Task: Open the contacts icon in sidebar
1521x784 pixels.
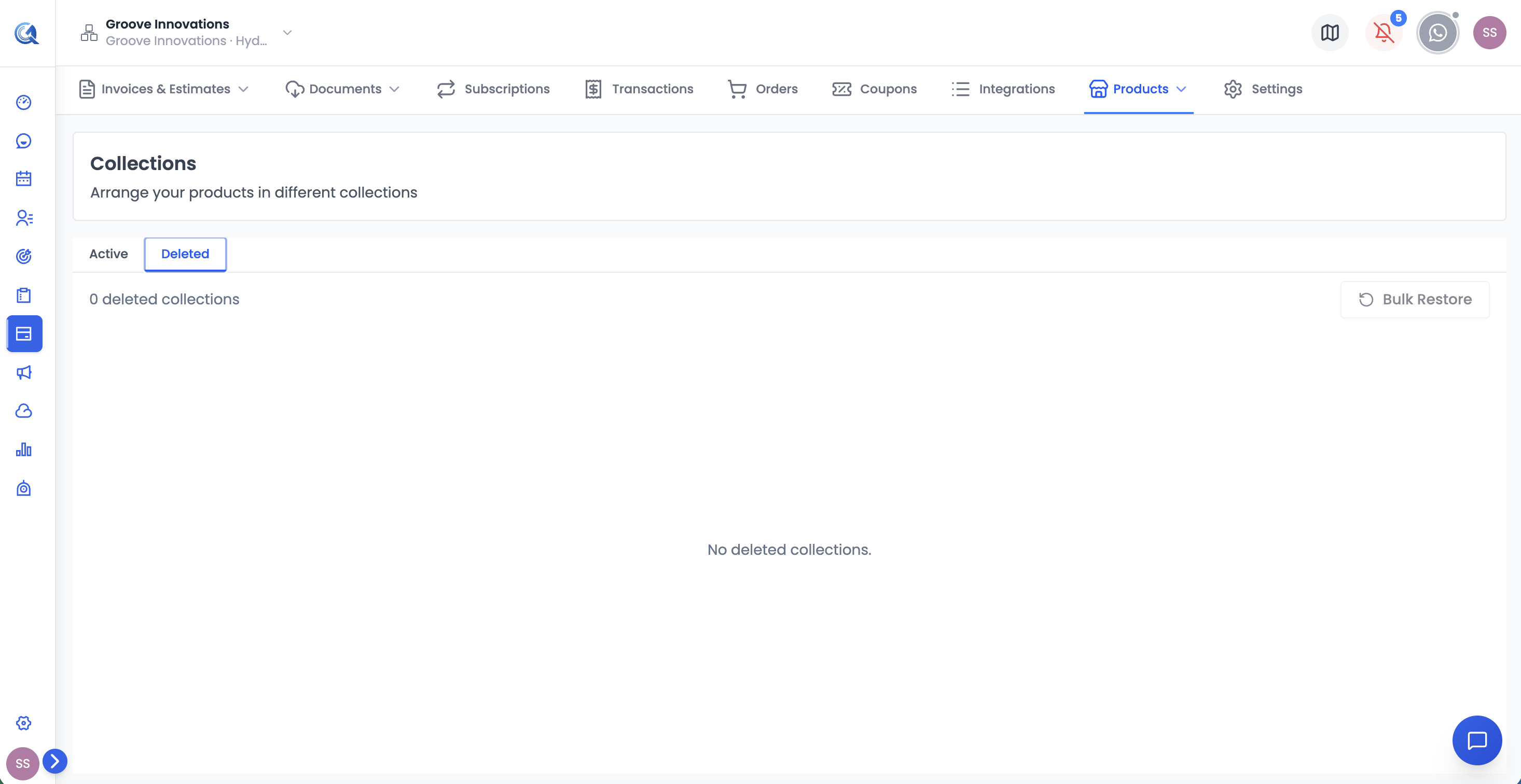Action: coord(24,218)
